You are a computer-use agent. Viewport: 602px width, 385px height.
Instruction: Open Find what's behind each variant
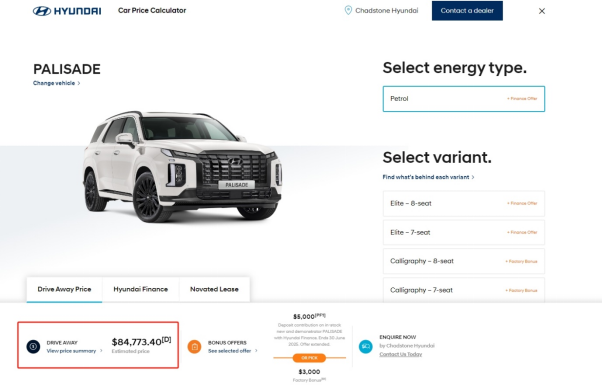point(428,177)
